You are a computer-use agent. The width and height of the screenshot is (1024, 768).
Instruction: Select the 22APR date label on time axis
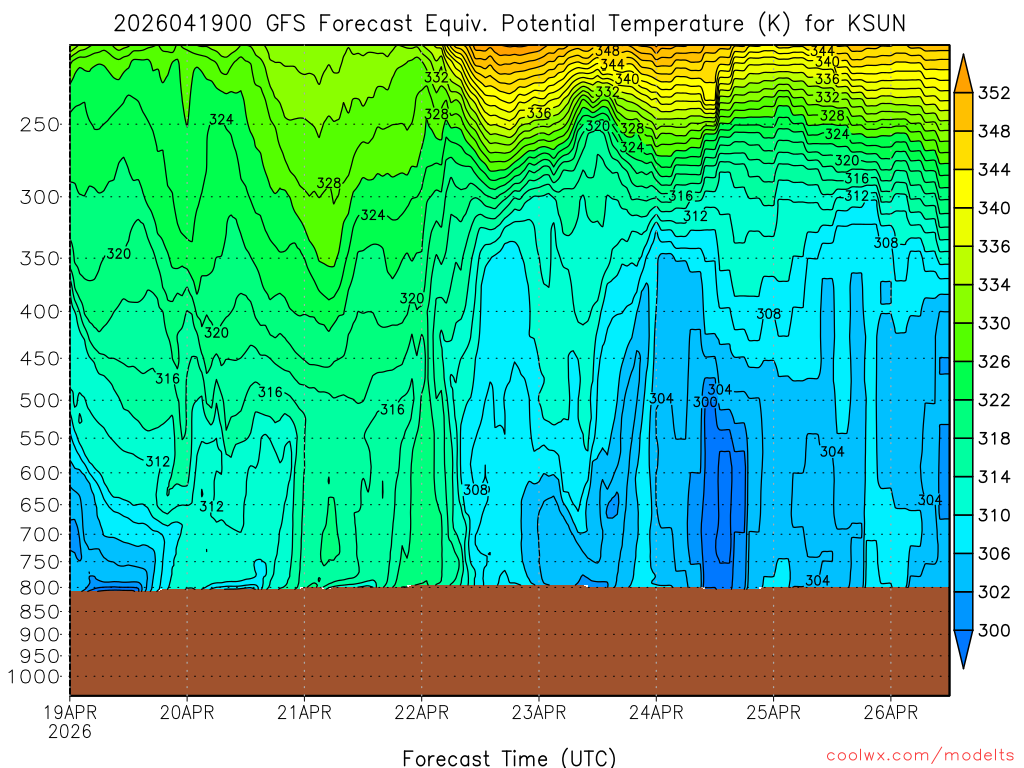421,712
